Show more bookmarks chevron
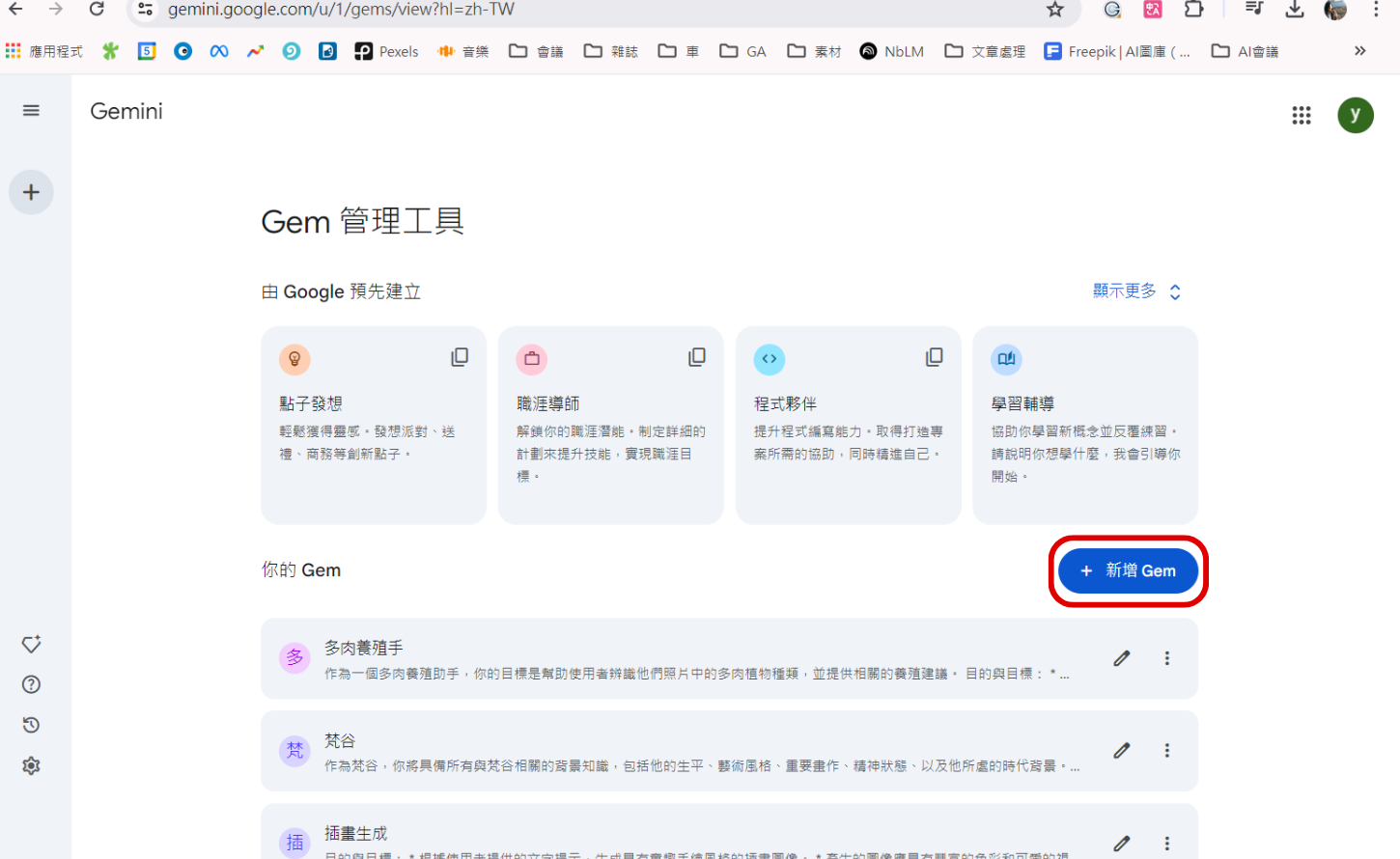The height and width of the screenshot is (859, 1400). coord(1359,51)
